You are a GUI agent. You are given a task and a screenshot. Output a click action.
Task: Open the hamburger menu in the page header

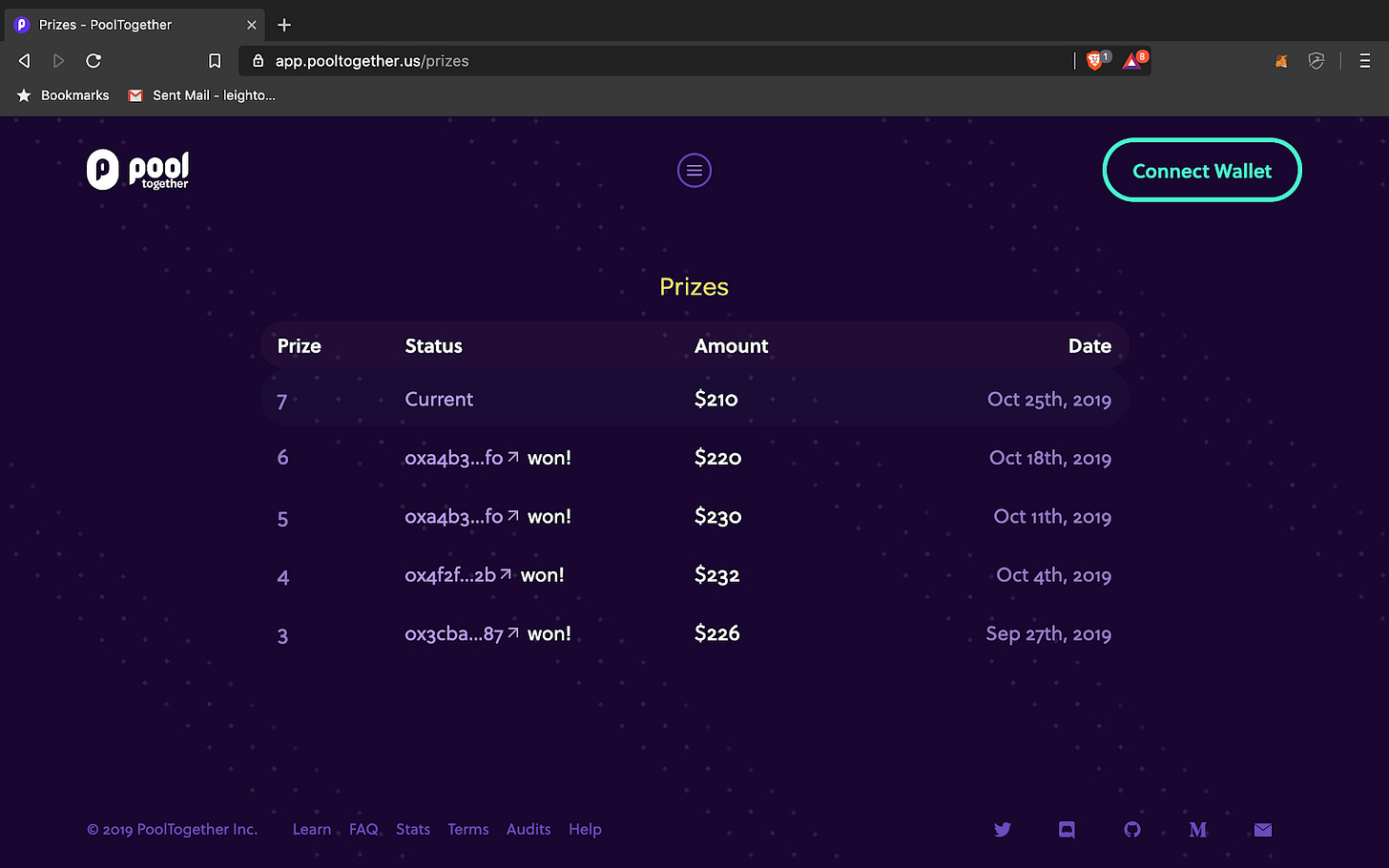click(x=694, y=171)
